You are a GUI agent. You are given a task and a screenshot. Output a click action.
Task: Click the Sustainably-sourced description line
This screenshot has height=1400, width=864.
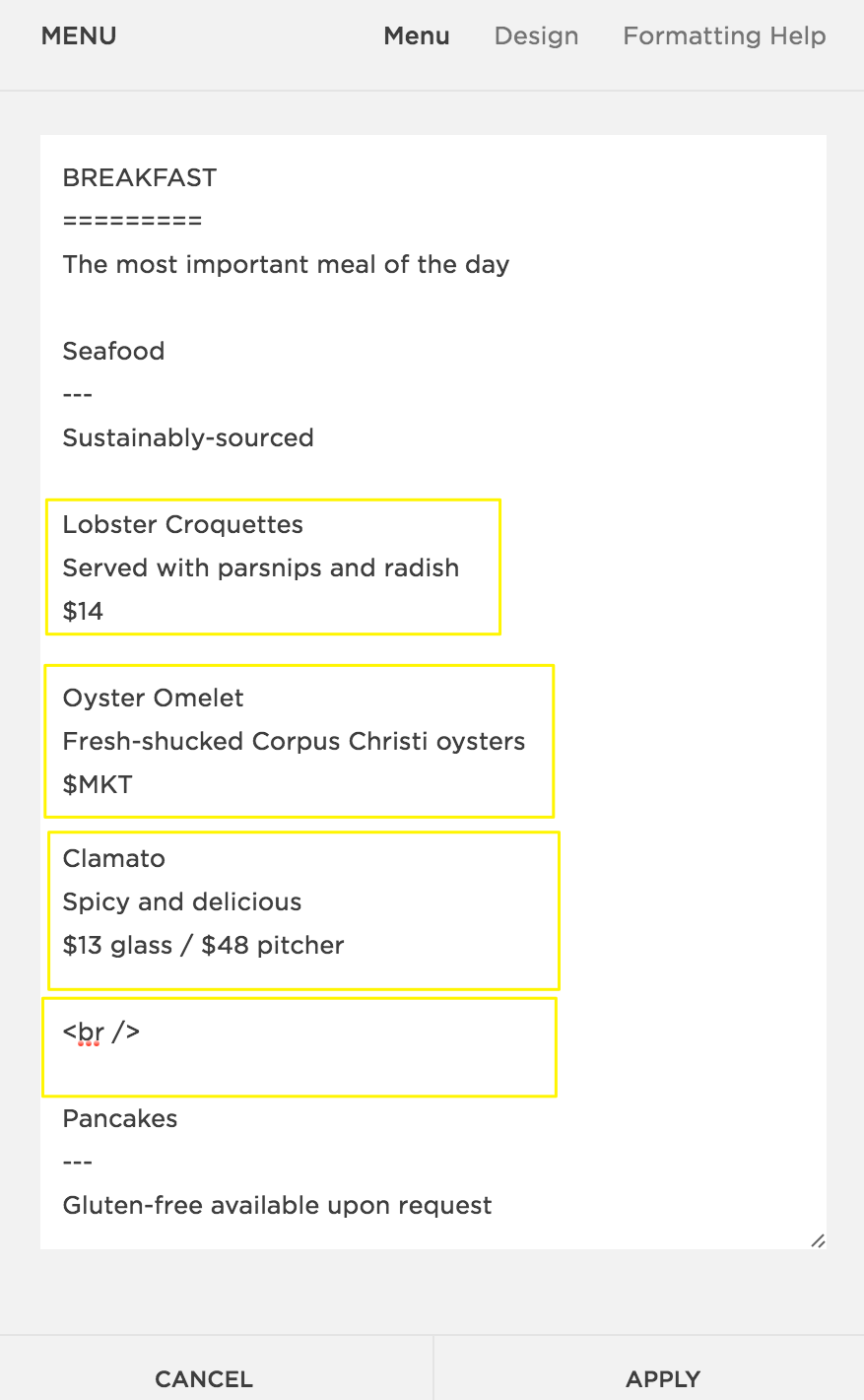pos(188,437)
